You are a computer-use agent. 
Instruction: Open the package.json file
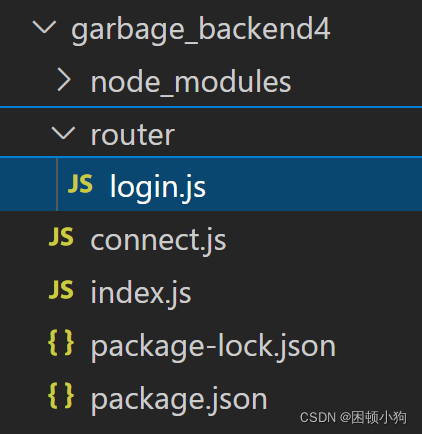pos(179,399)
